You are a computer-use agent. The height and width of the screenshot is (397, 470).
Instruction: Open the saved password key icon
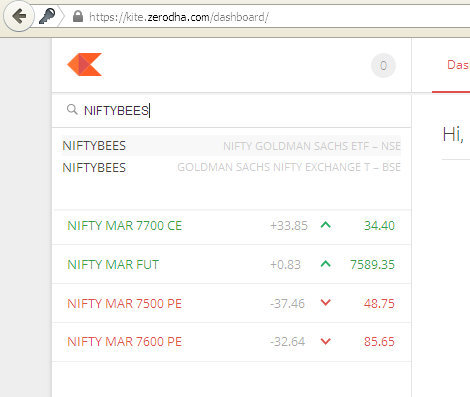tap(47, 16)
